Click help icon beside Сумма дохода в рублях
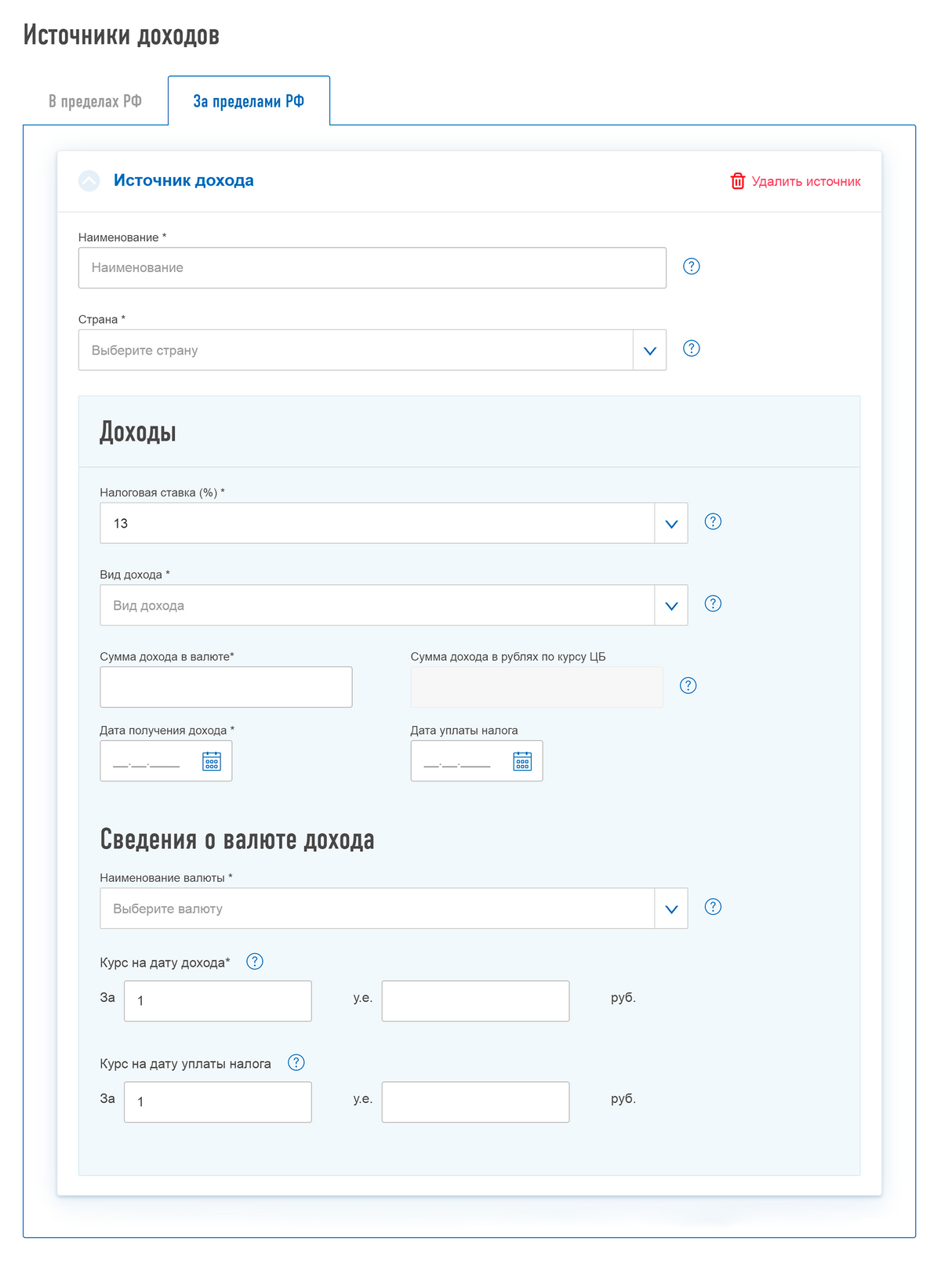This screenshot has width=941, height=1288. point(688,686)
